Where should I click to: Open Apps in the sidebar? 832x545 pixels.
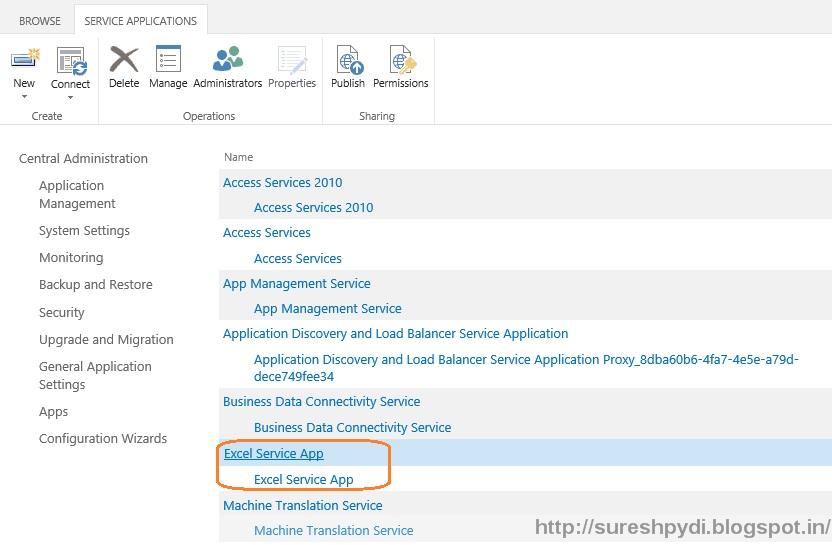point(54,412)
